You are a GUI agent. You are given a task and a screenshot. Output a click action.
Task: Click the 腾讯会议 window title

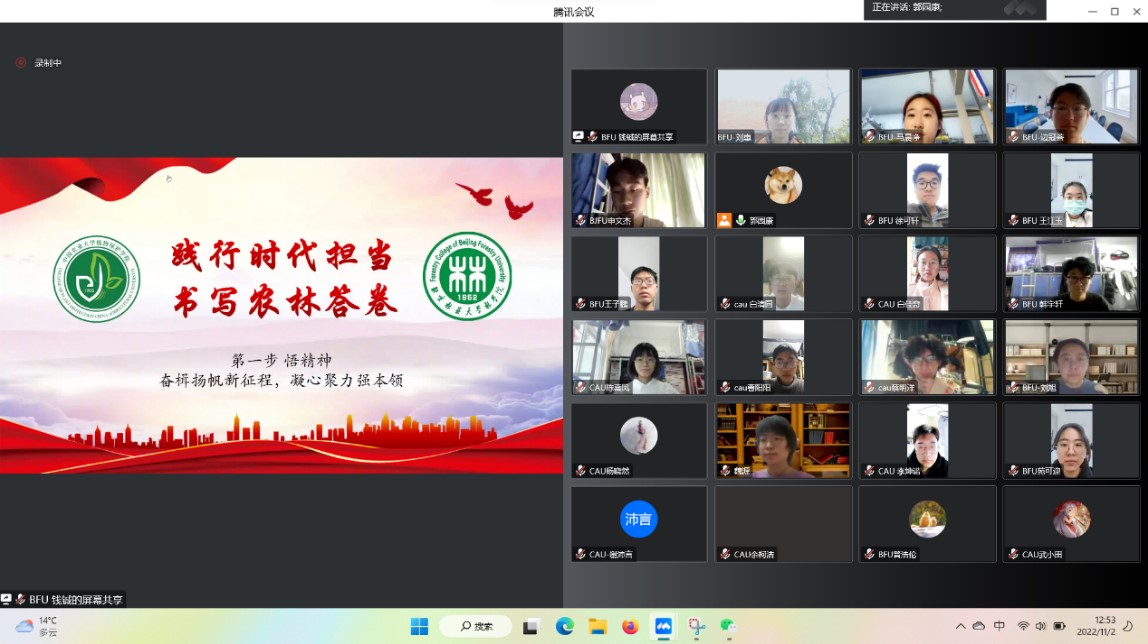coord(573,12)
